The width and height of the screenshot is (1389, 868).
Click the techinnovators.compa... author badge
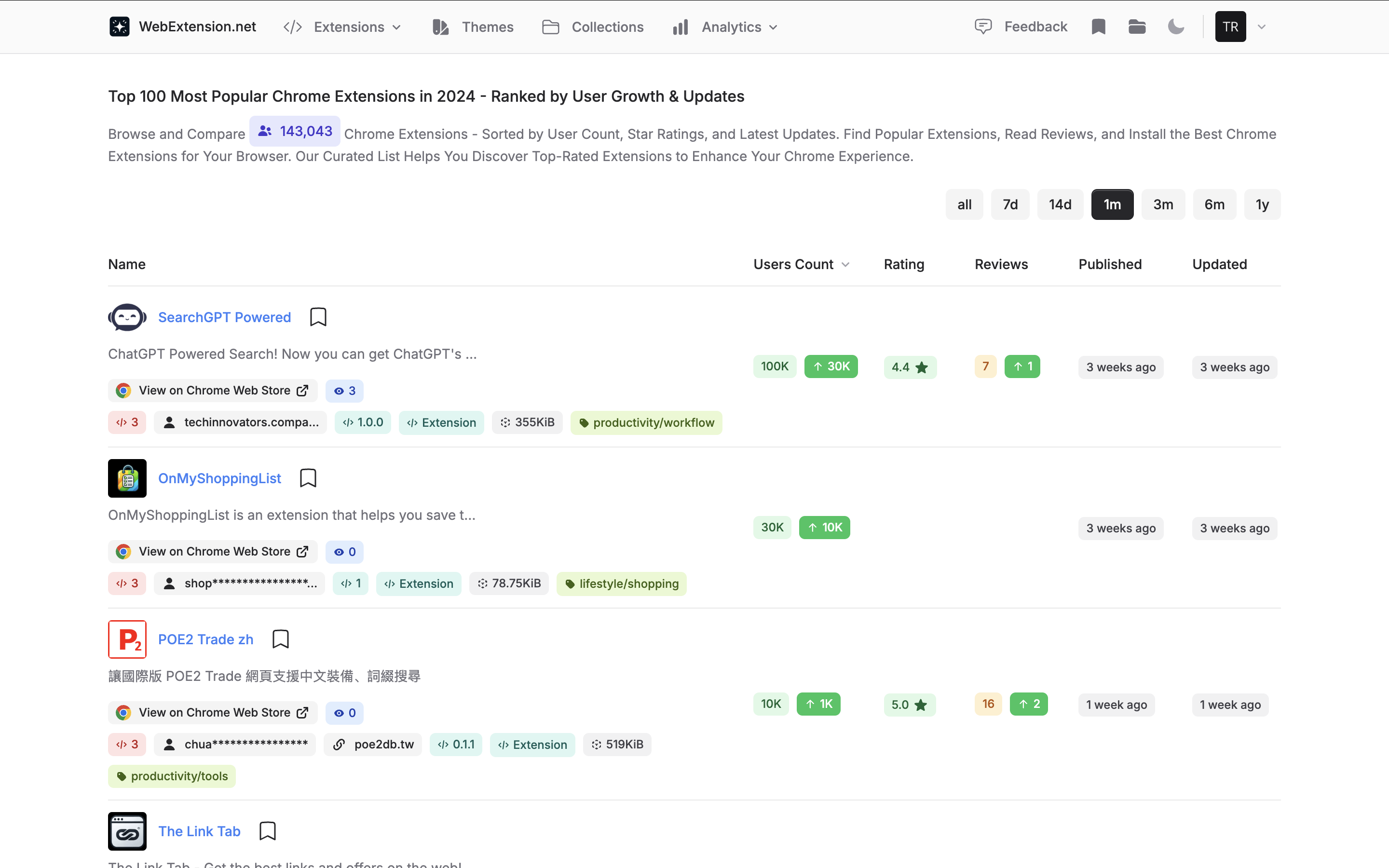click(x=241, y=422)
